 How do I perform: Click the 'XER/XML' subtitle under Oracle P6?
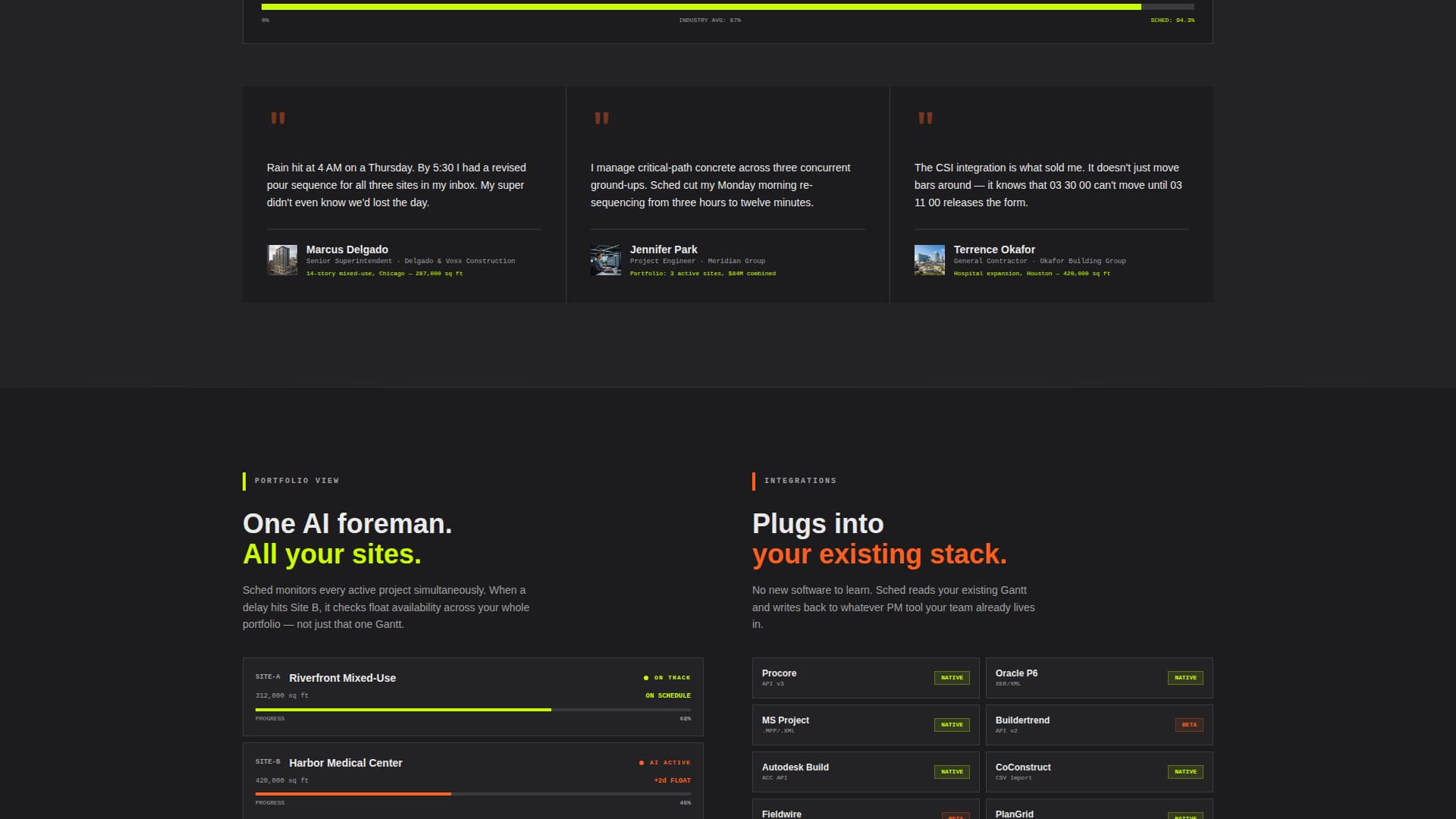click(x=1008, y=684)
